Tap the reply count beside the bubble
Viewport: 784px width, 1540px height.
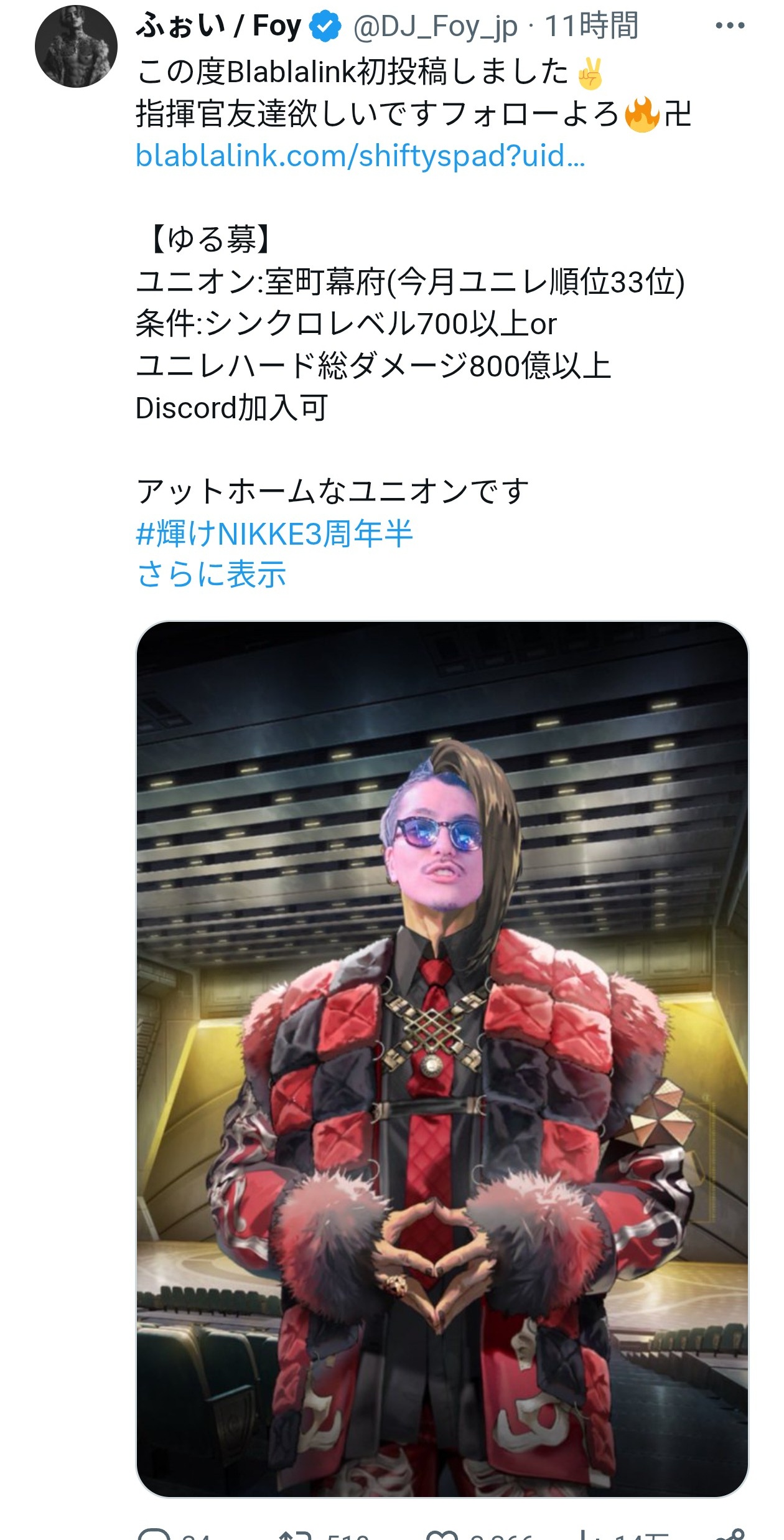click(x=195, y=1535)
